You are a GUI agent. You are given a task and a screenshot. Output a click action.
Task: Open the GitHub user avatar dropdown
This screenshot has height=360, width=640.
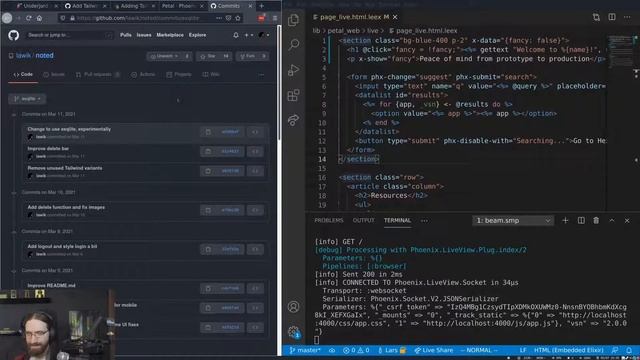coord(263,35)
